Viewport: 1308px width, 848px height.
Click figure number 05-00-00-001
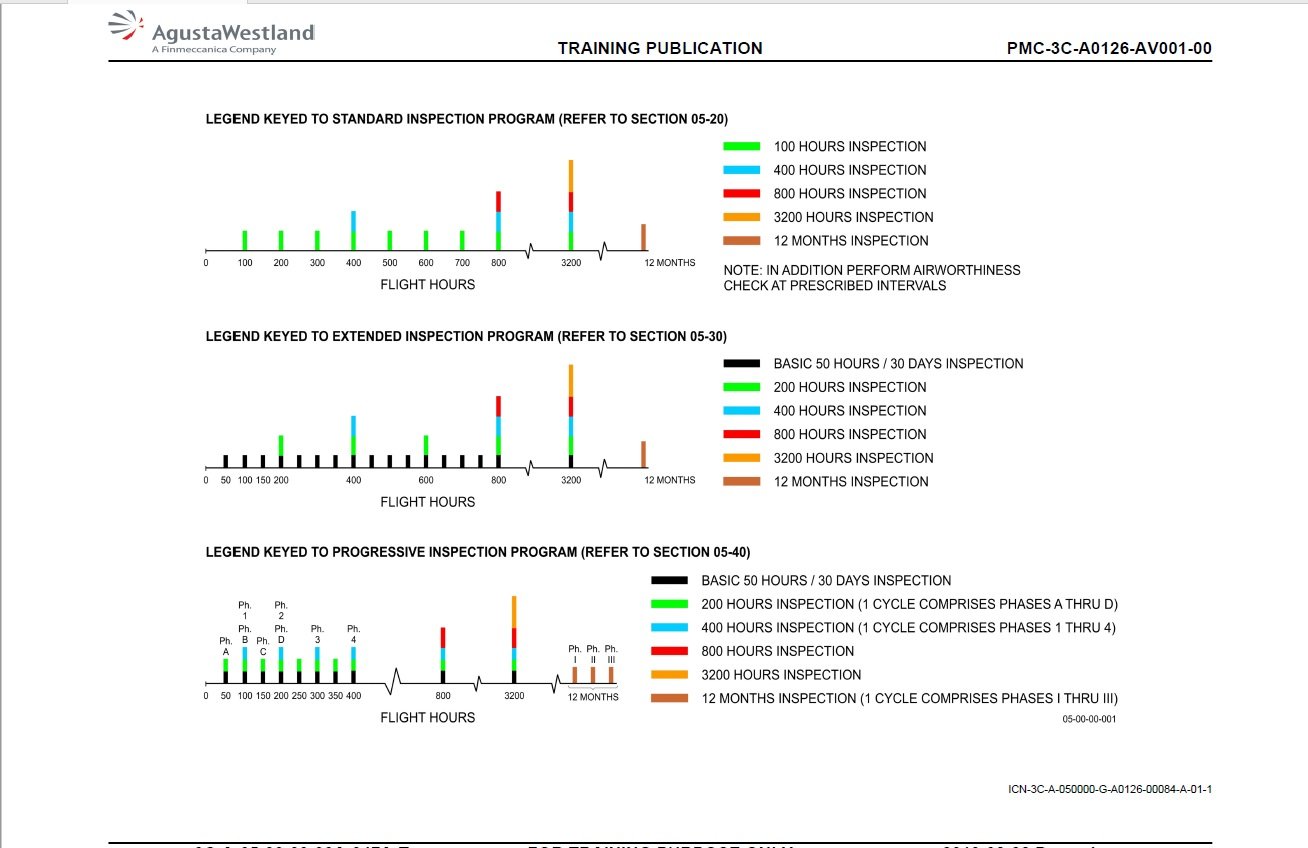(x=1089, y=718)
